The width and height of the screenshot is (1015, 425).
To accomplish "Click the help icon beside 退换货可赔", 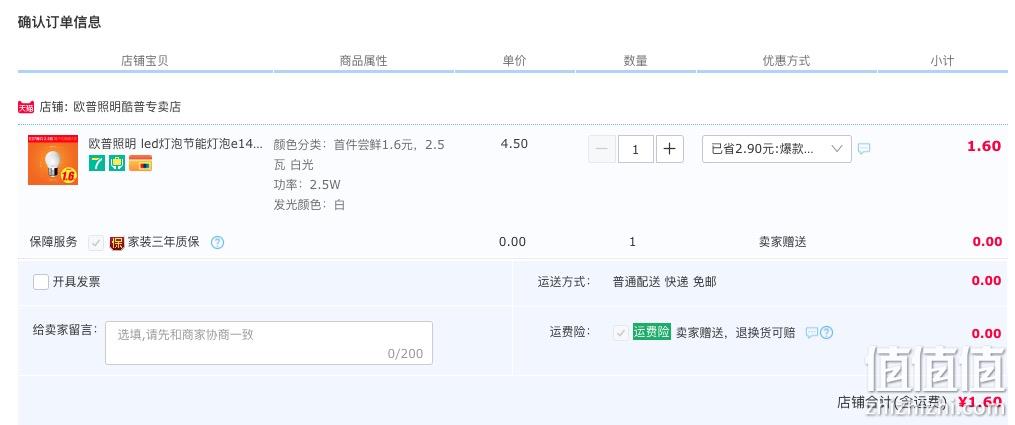I will click(x=827, y=332).
